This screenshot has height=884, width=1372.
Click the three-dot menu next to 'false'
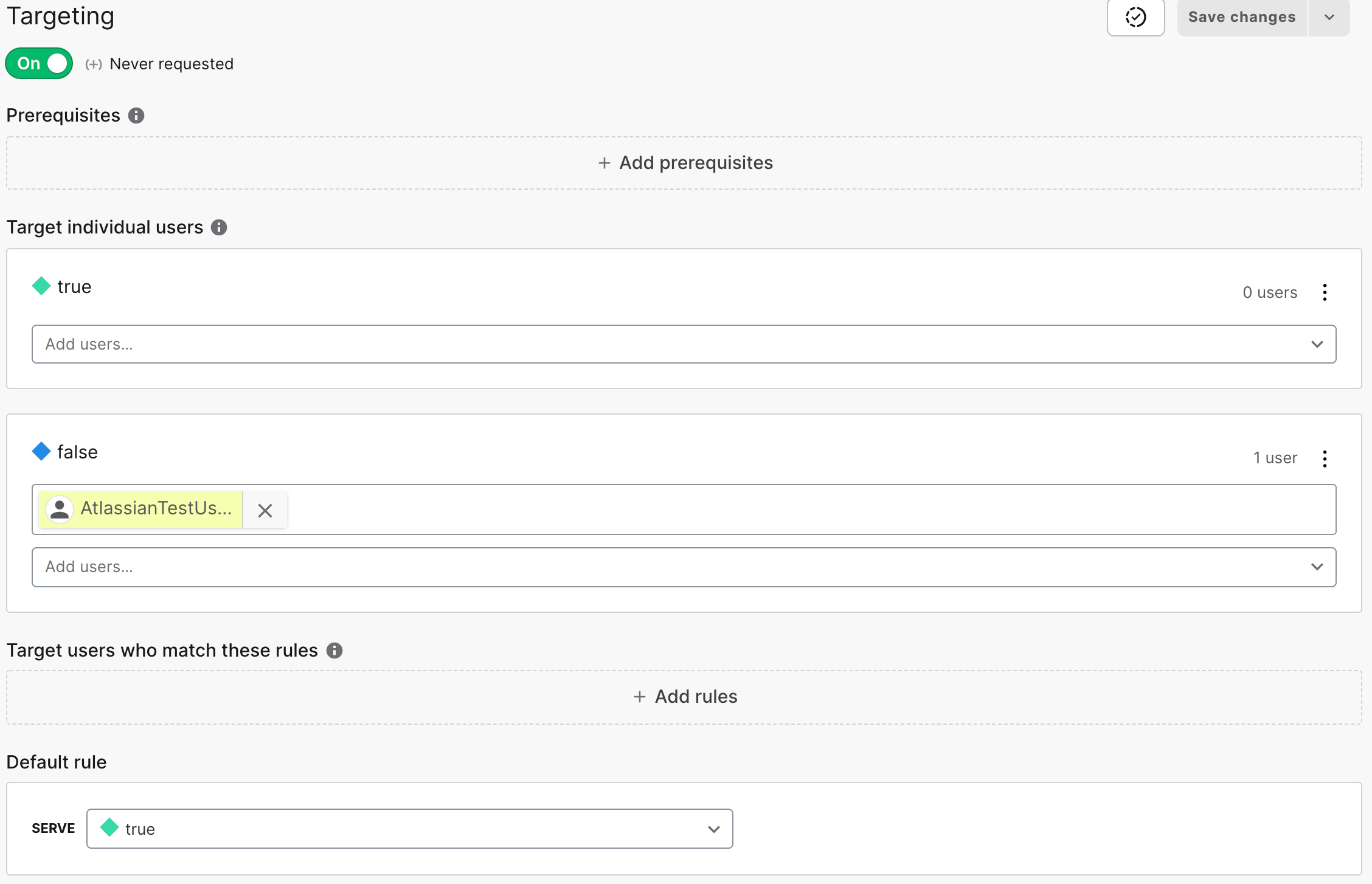tap(1325, 458)
